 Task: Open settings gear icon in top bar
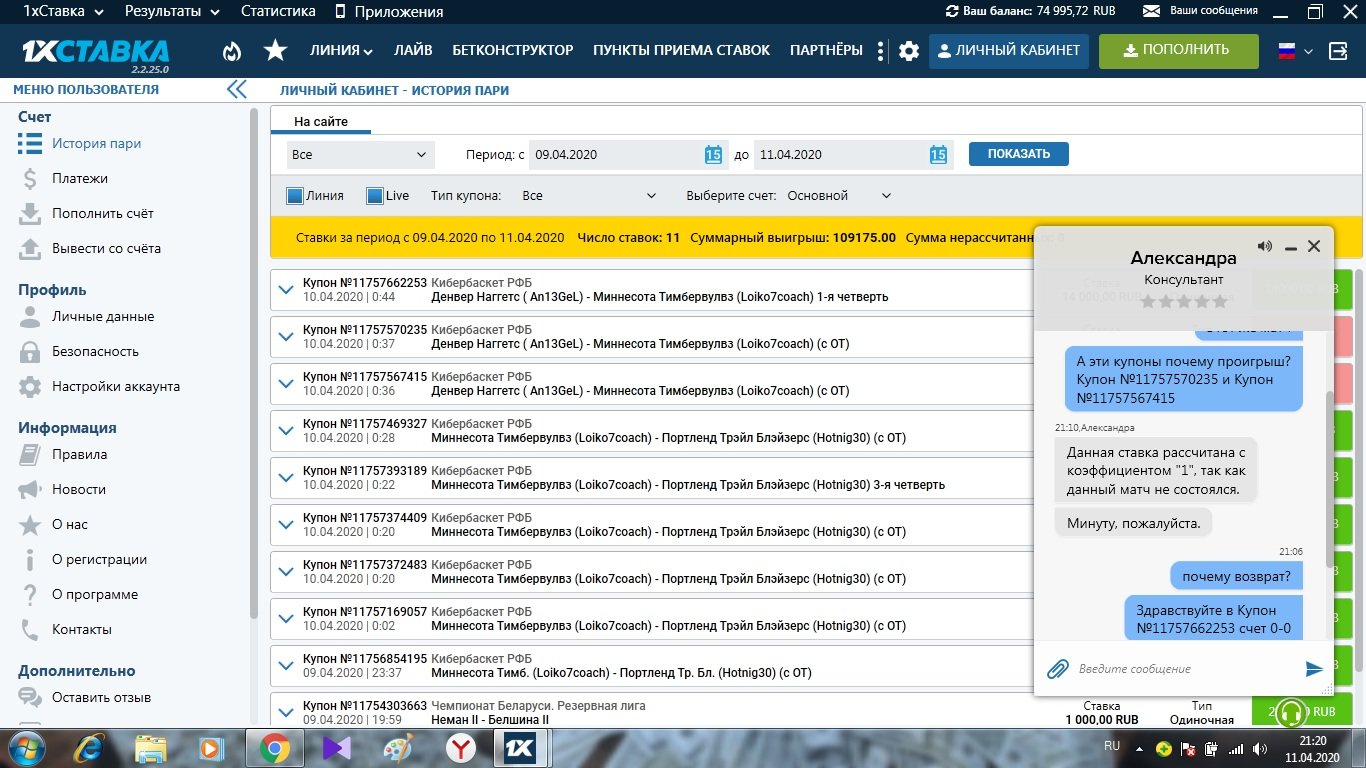pyautogui.click(x=908, y=51)
